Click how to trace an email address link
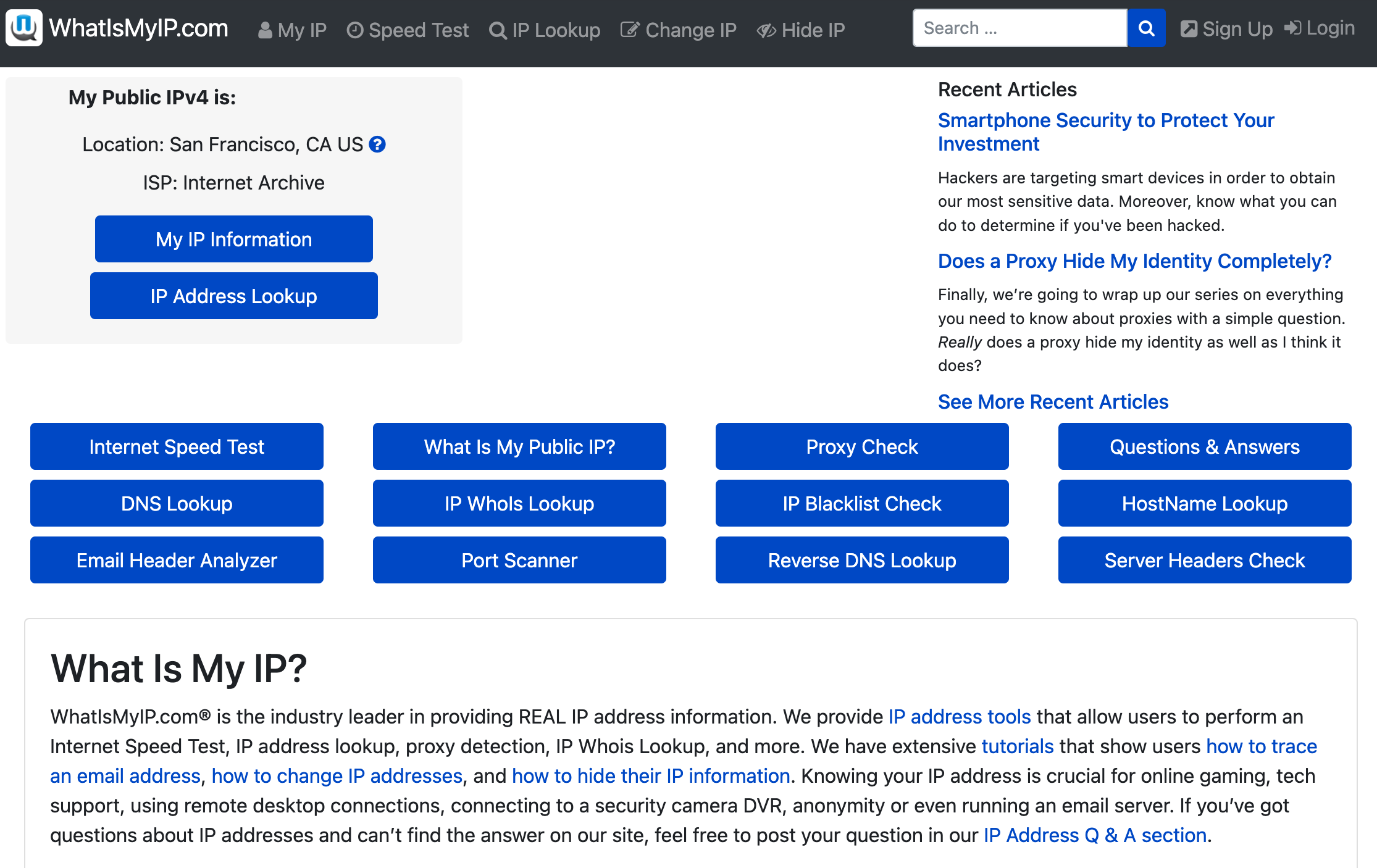This screenshot has width=1377, height=868. pyautogui.click(x=1262, y=746)
